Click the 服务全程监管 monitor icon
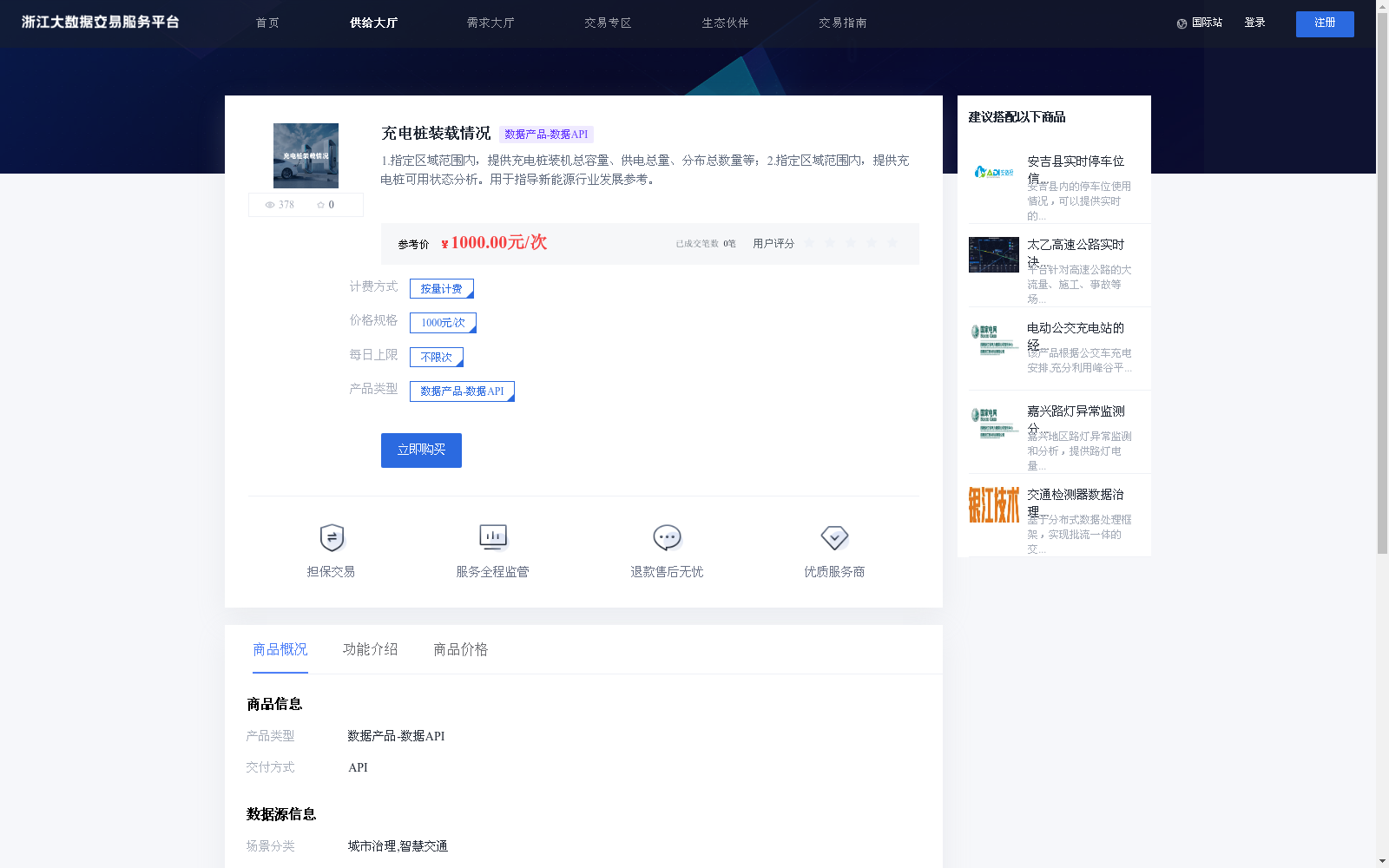The width and height of the screenshot is (1389, 868). (x=493, y=538)
